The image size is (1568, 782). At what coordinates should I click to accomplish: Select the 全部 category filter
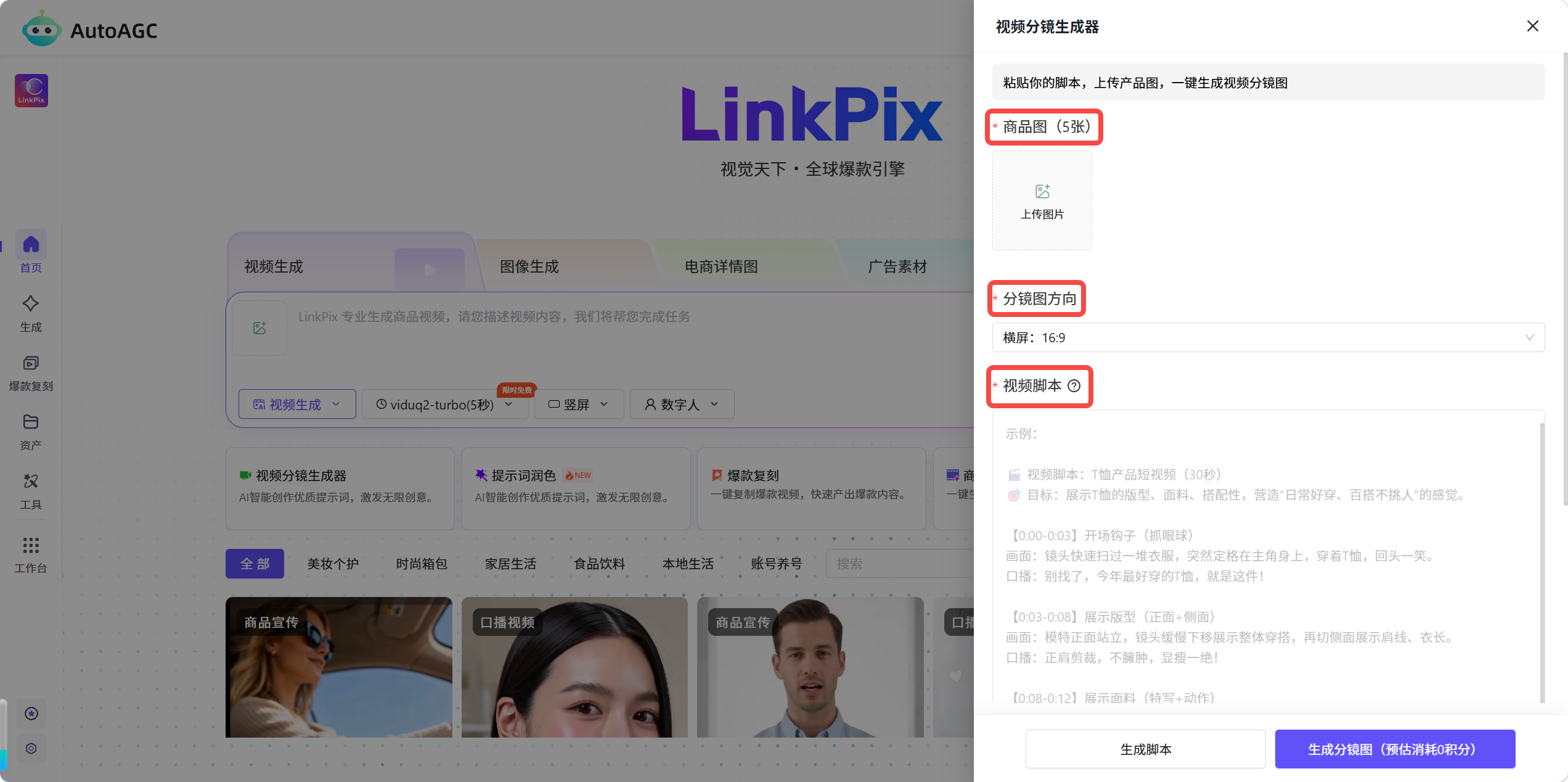255,564
